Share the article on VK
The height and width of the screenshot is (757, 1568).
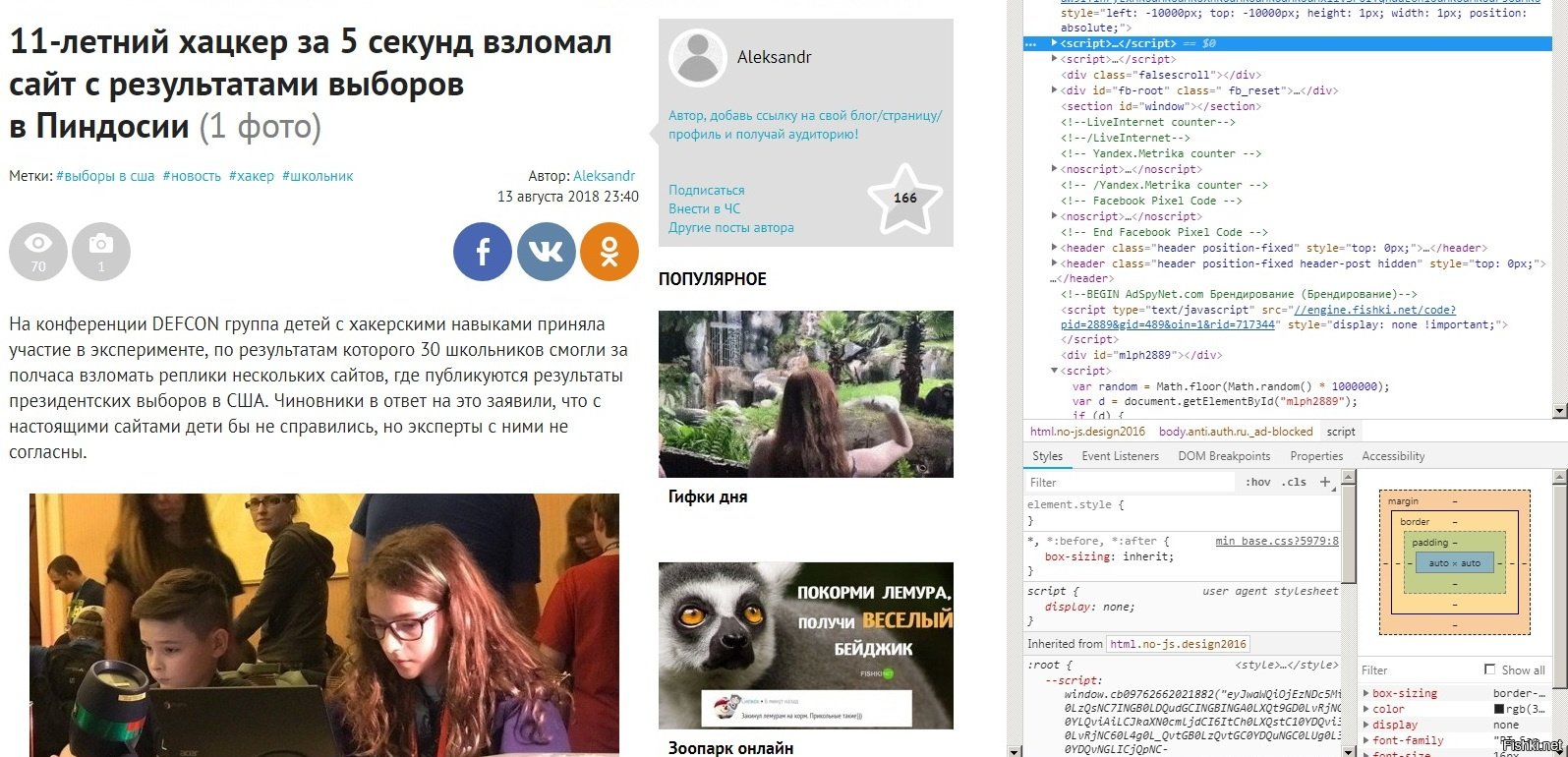coord(547,252)
